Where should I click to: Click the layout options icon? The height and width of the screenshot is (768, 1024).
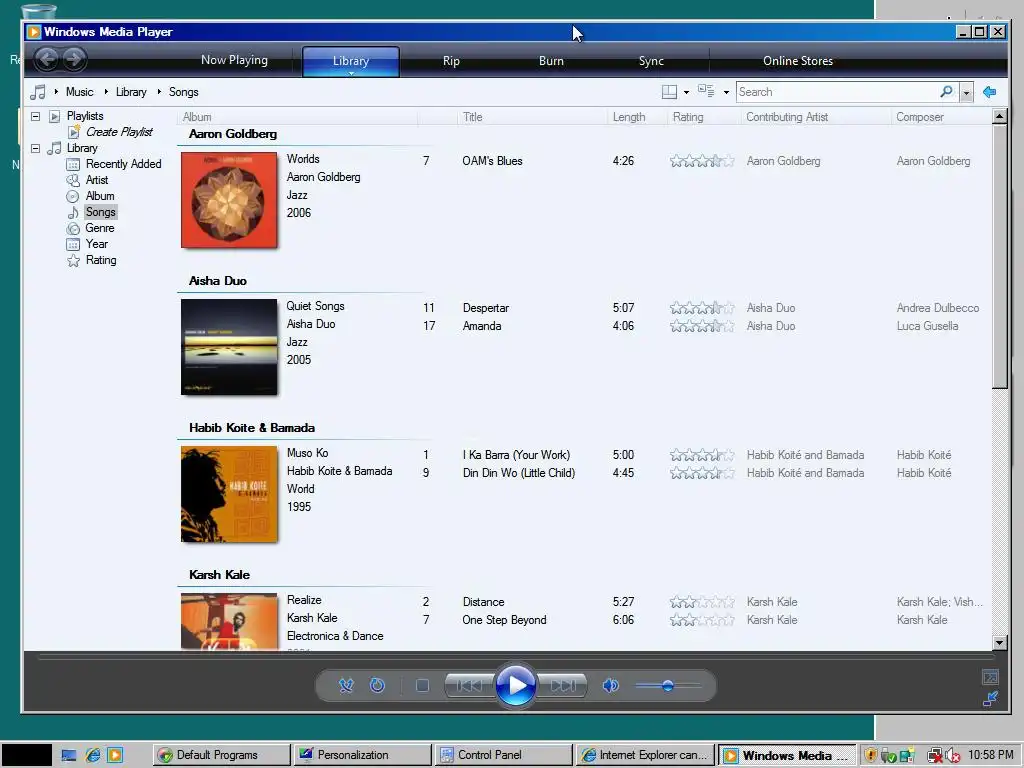coord(669,92)
